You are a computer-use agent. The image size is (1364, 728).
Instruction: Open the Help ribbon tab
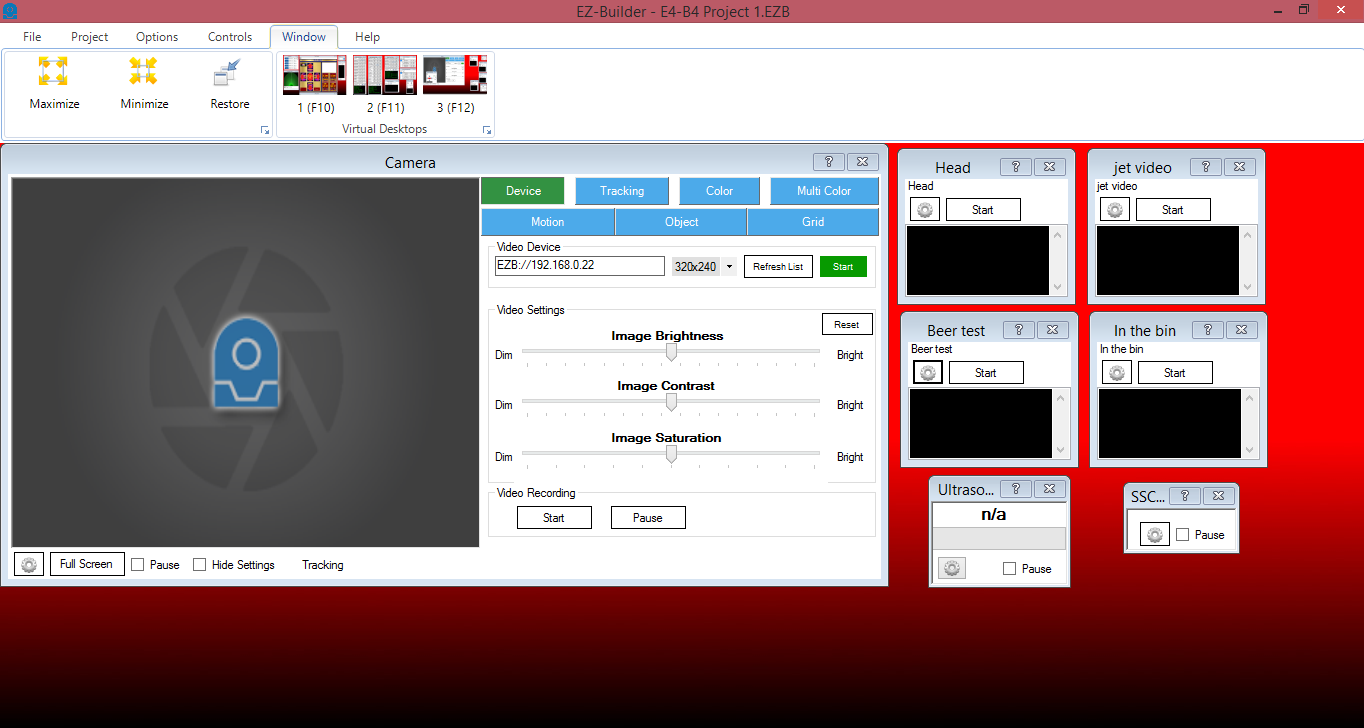click(367, 37)
